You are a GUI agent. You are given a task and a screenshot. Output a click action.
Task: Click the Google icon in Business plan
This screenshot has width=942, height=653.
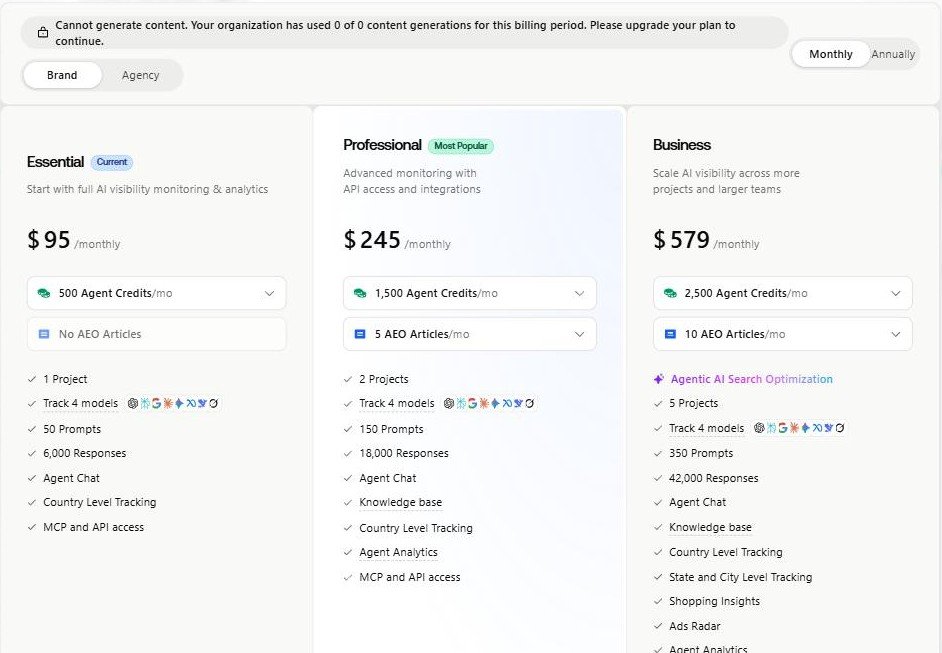tap(783, 428)
